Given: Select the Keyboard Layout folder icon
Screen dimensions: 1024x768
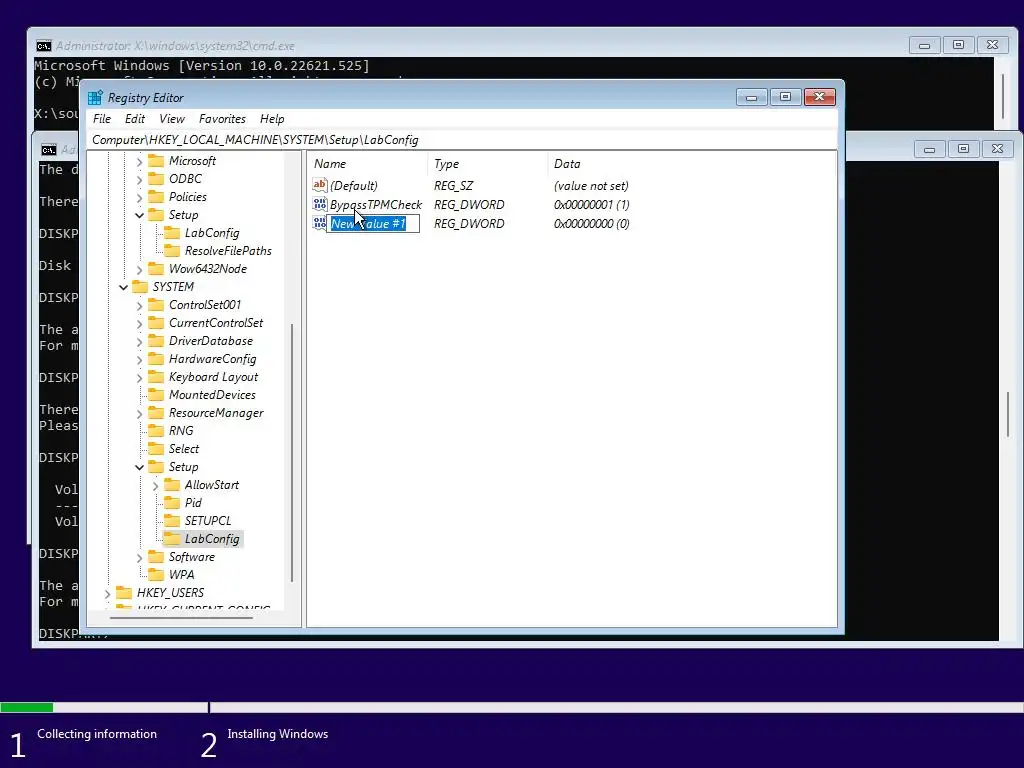Looking at the screenshot, I should 156,377.
